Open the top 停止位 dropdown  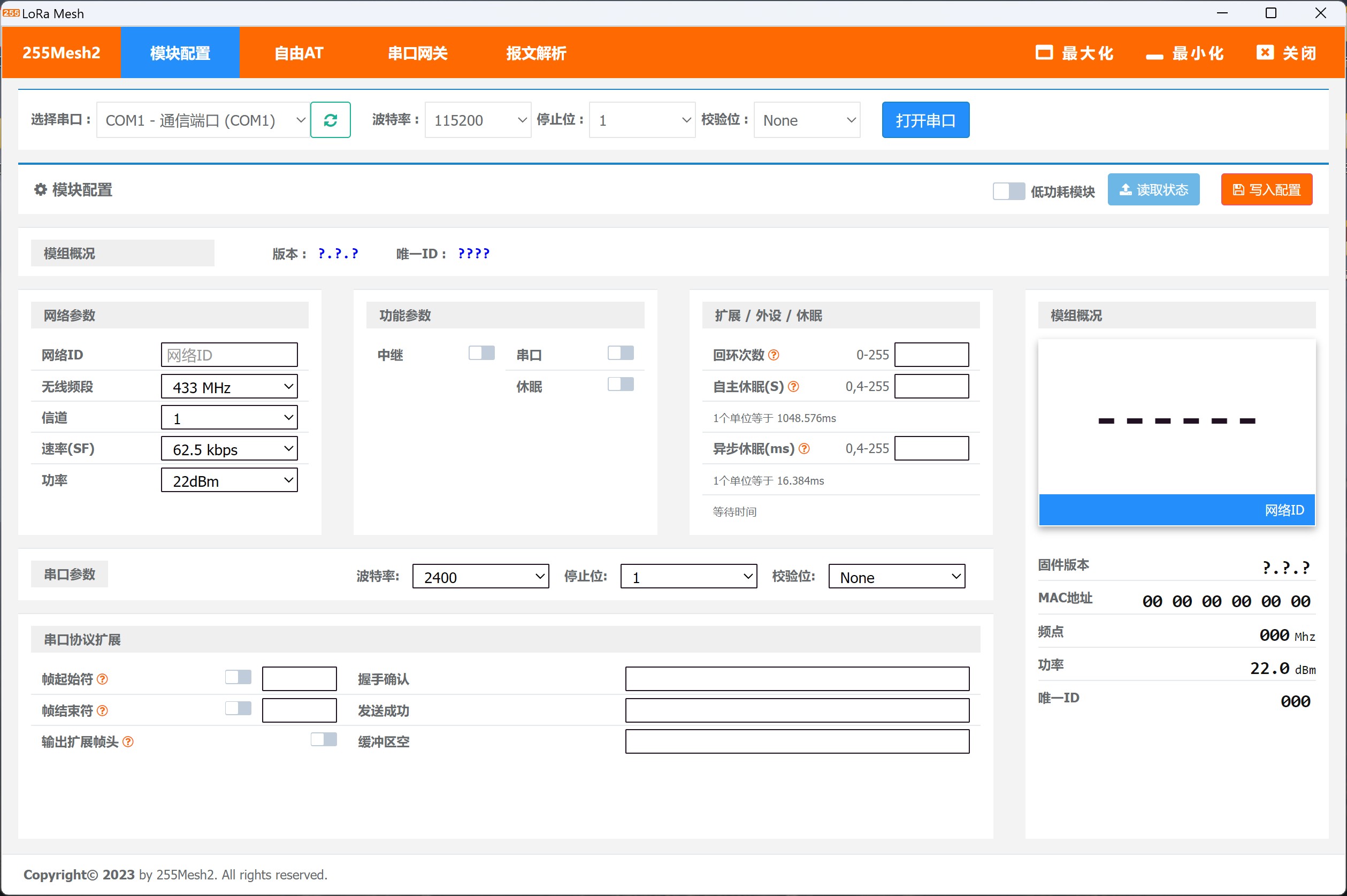point(642,120)
